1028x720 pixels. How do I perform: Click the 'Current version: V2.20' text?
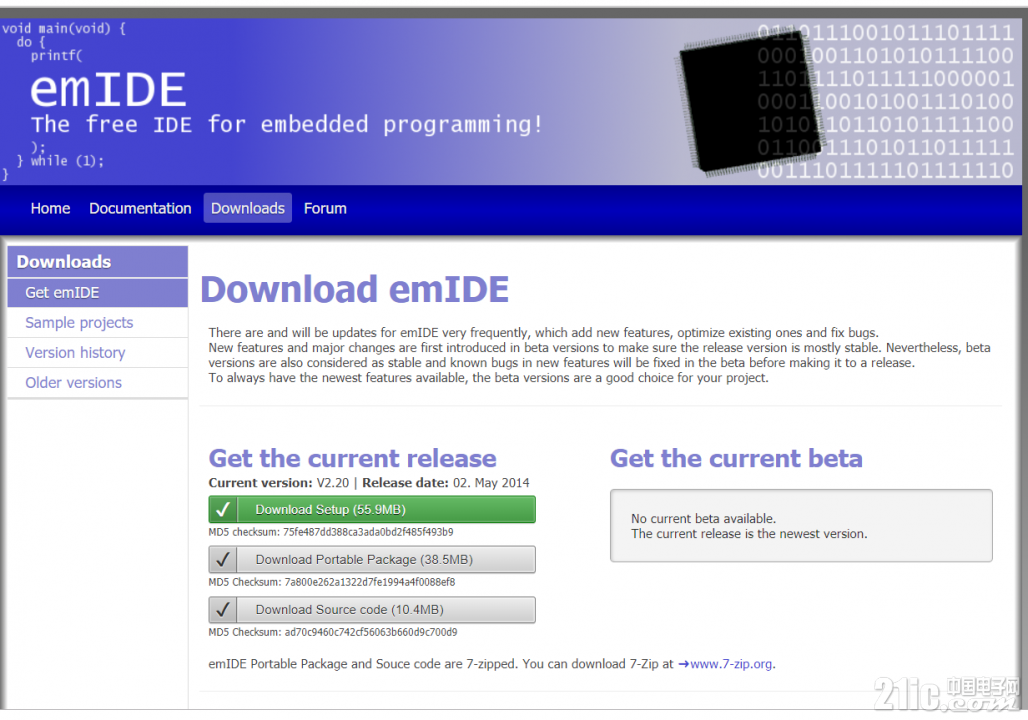(279, 483)
